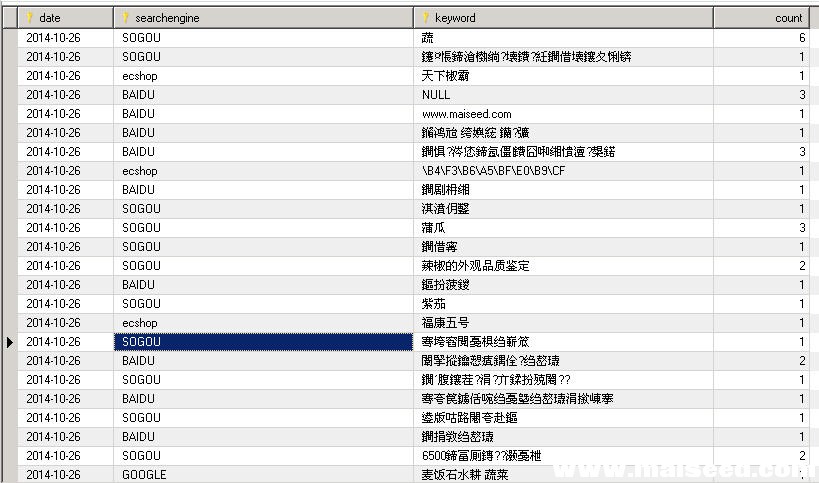Sort by the keyword column header
819x483 pixels.
pos(564,18)
